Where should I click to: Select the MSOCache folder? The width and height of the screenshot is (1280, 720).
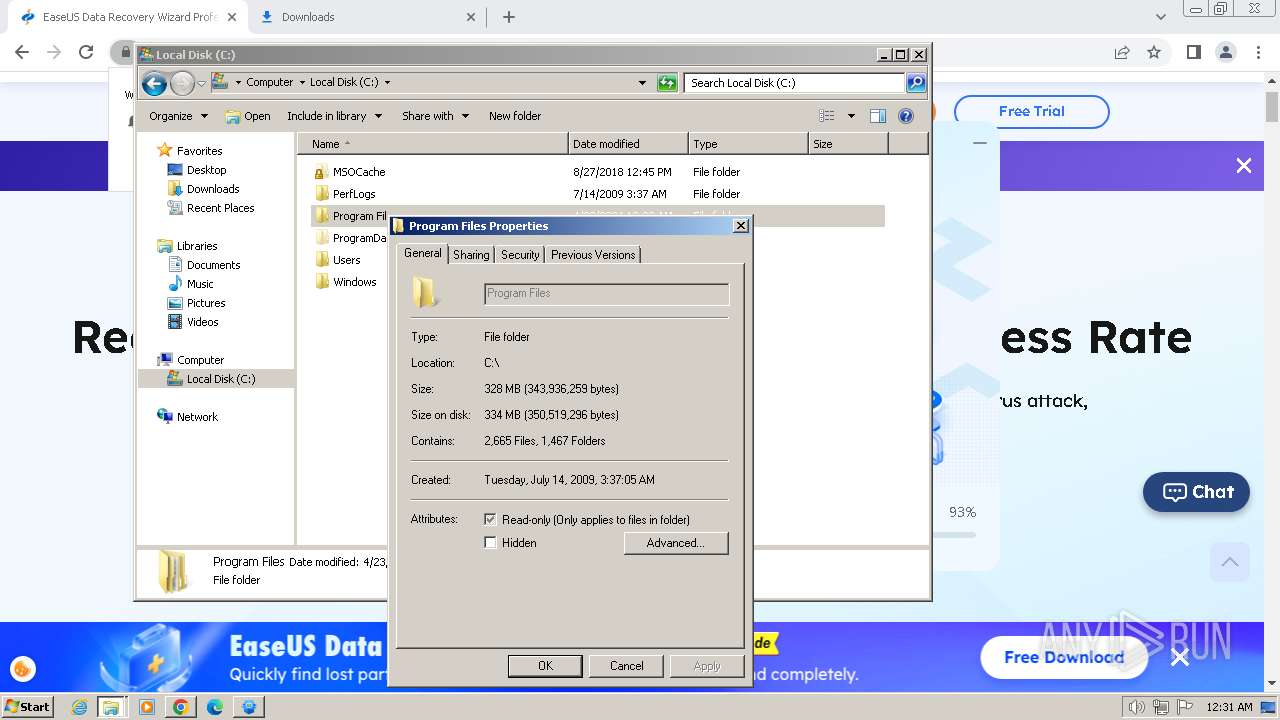coord(358,172)
